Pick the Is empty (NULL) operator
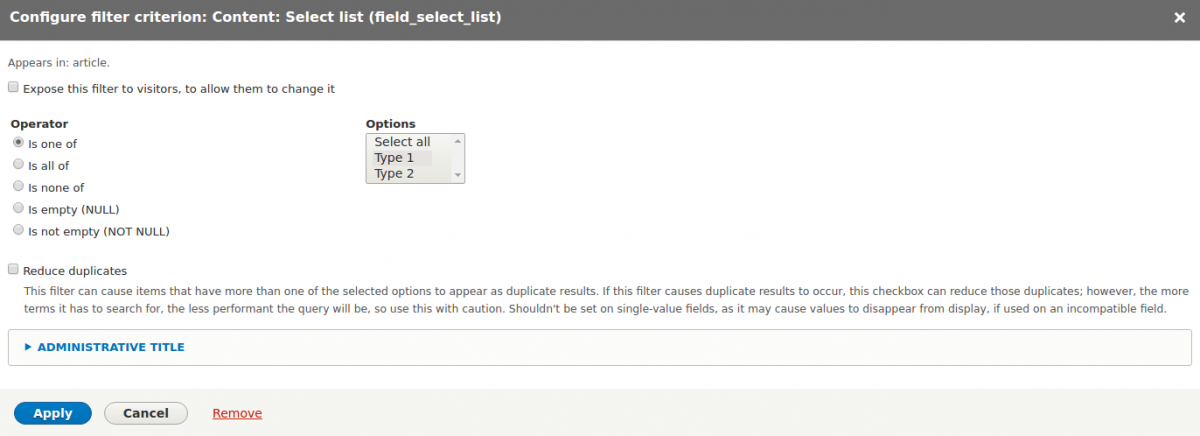Image resolution: width=1200 pixels, height=436 pixels. pyautogui.click(x=18, y=209)
